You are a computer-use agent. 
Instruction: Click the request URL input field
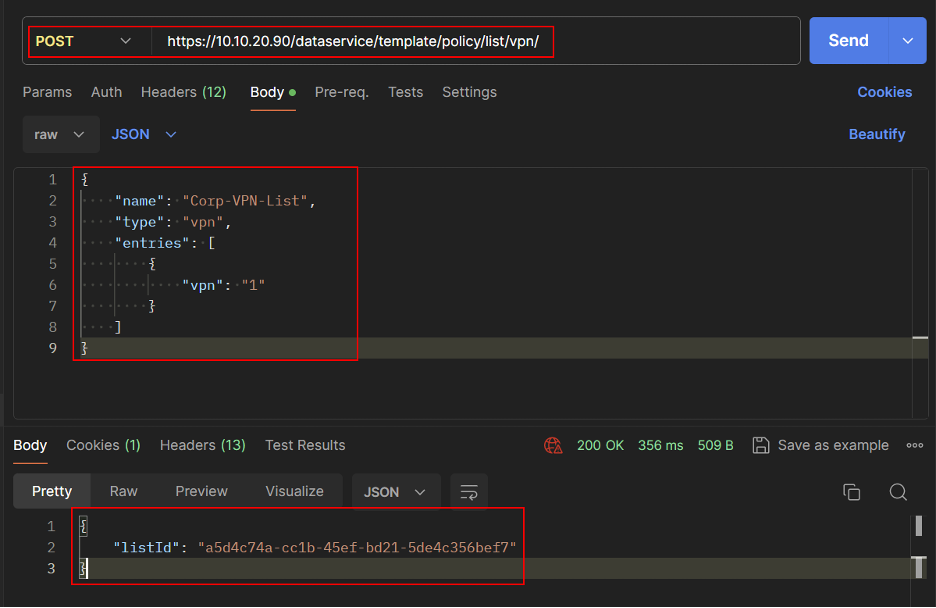(x=470, y=41)
